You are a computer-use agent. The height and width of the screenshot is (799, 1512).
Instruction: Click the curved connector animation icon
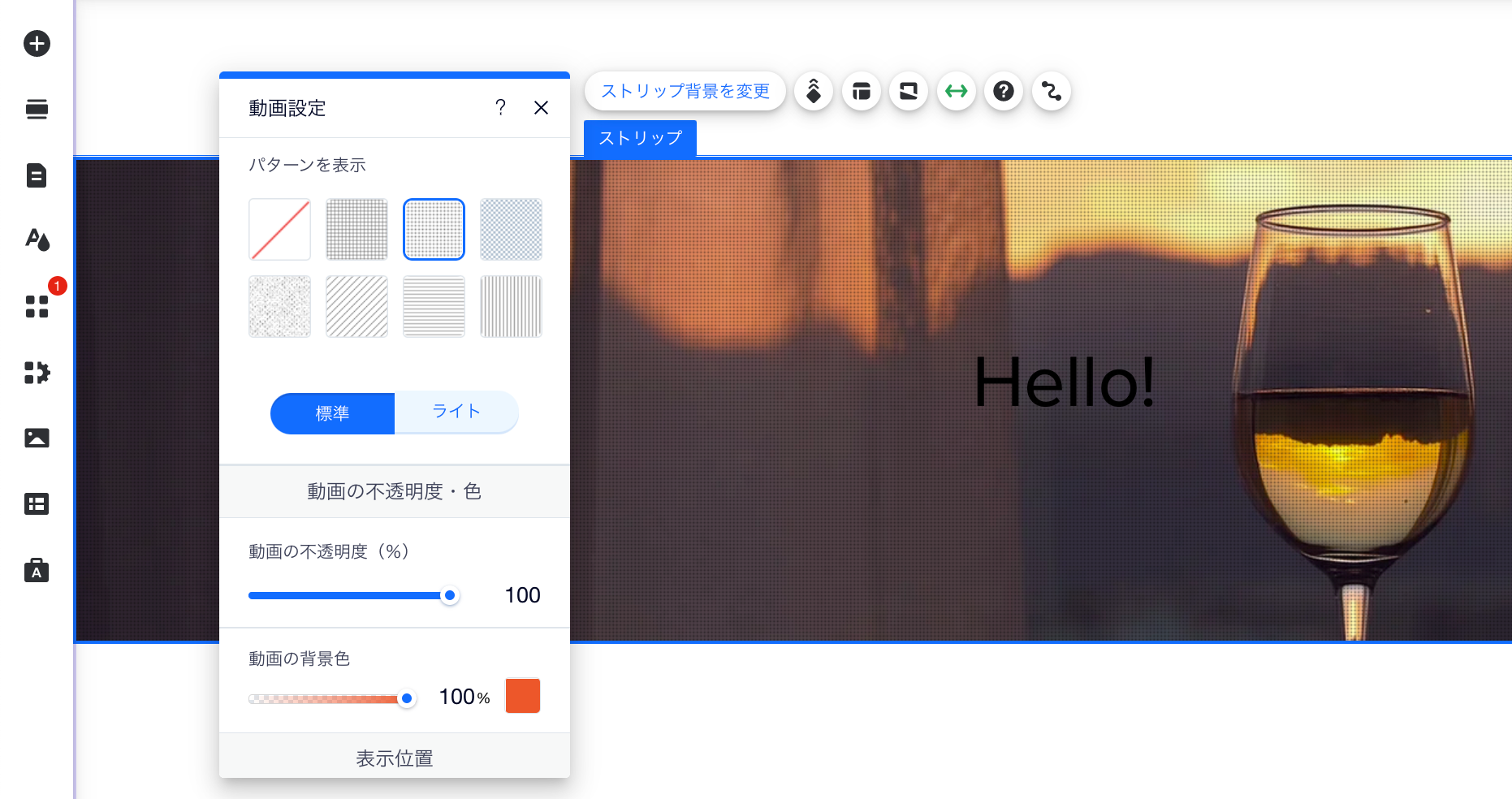click(1052, 91)
